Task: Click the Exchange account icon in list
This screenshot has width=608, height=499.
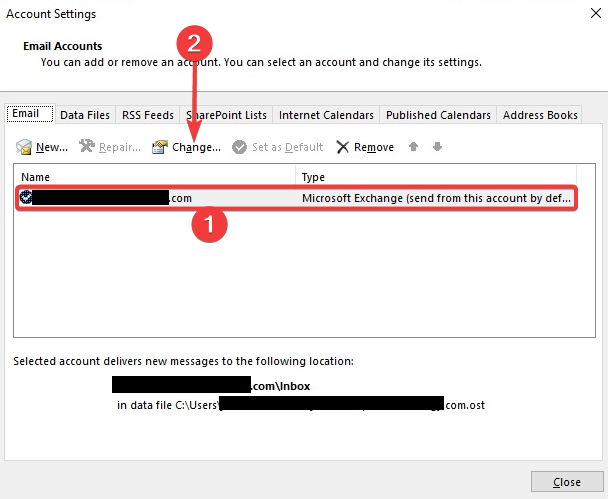Action: [26, 197]
